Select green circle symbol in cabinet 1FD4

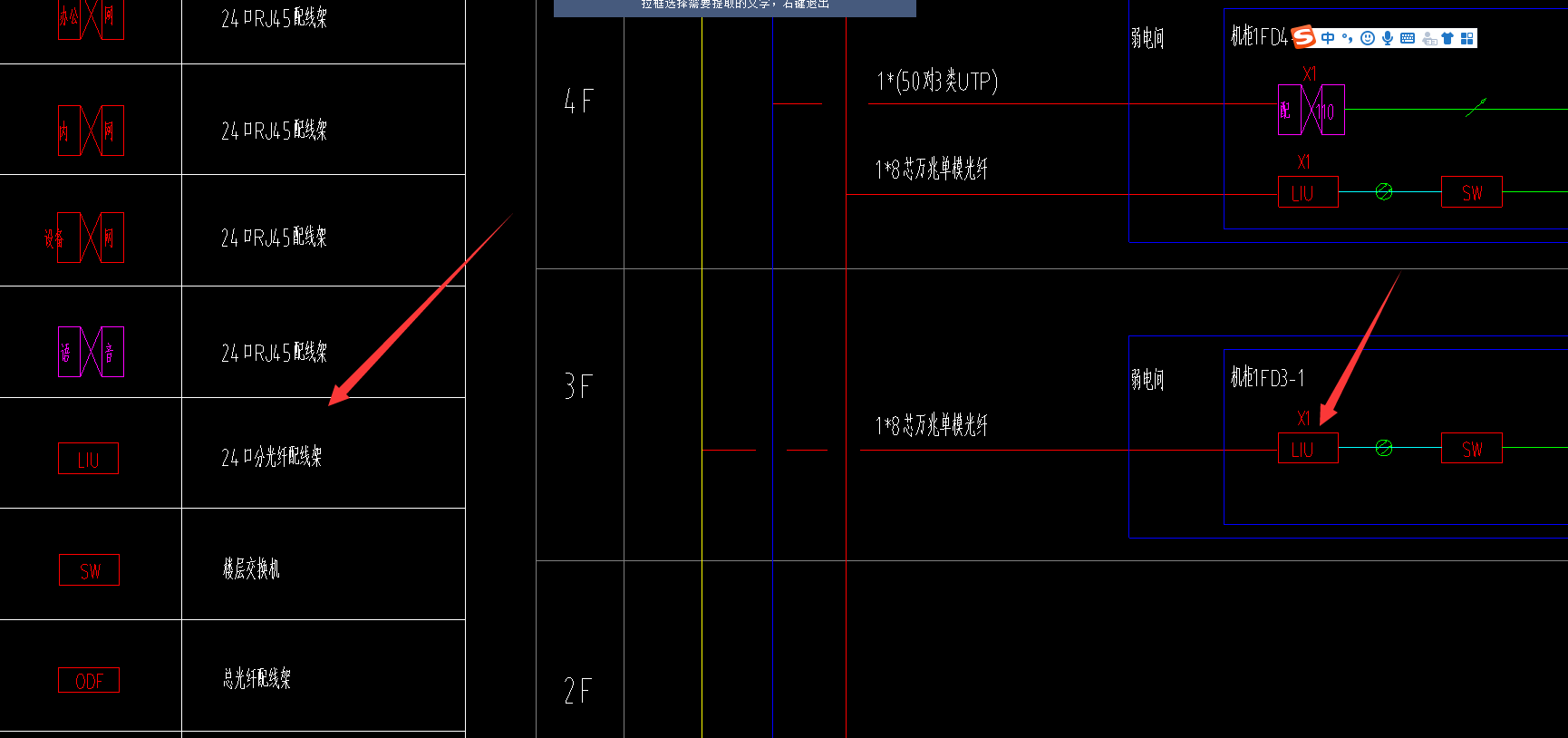pyautogui.click(x=1384, y=191)
